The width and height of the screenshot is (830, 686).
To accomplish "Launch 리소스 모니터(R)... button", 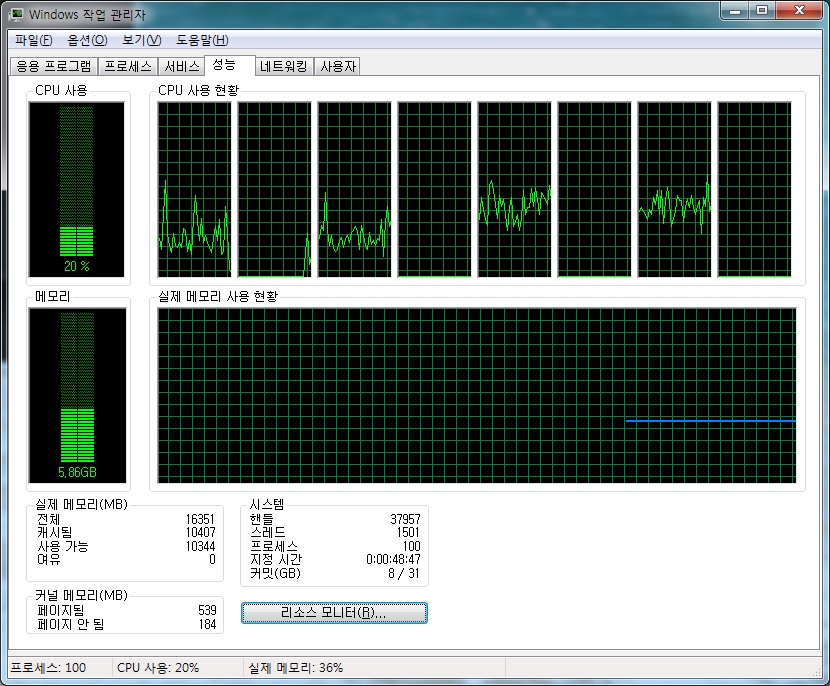I will point(334,612).
